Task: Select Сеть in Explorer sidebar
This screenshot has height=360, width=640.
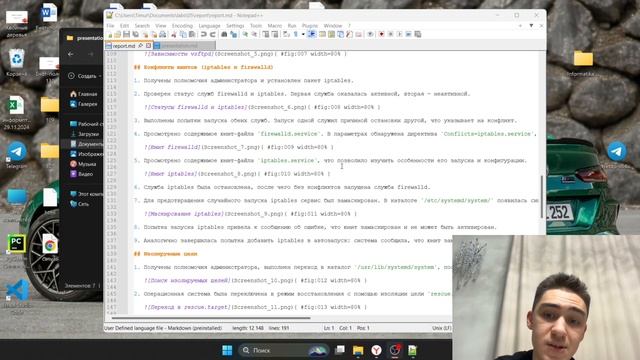Action: tap(80, 204)
